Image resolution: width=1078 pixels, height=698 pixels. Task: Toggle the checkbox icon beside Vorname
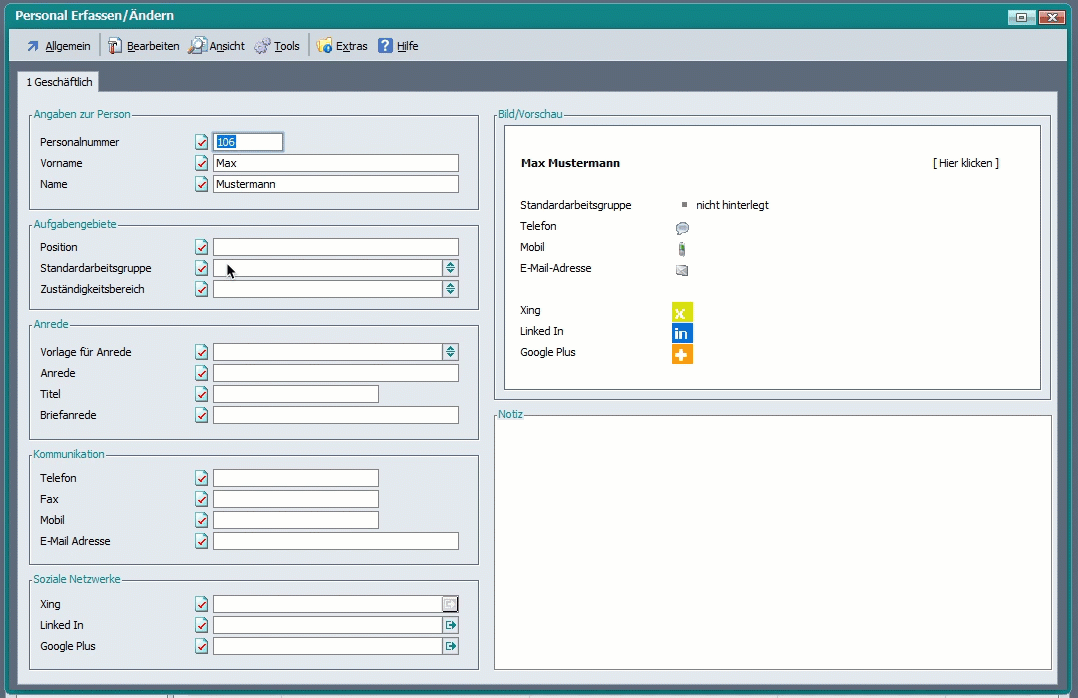202,163
